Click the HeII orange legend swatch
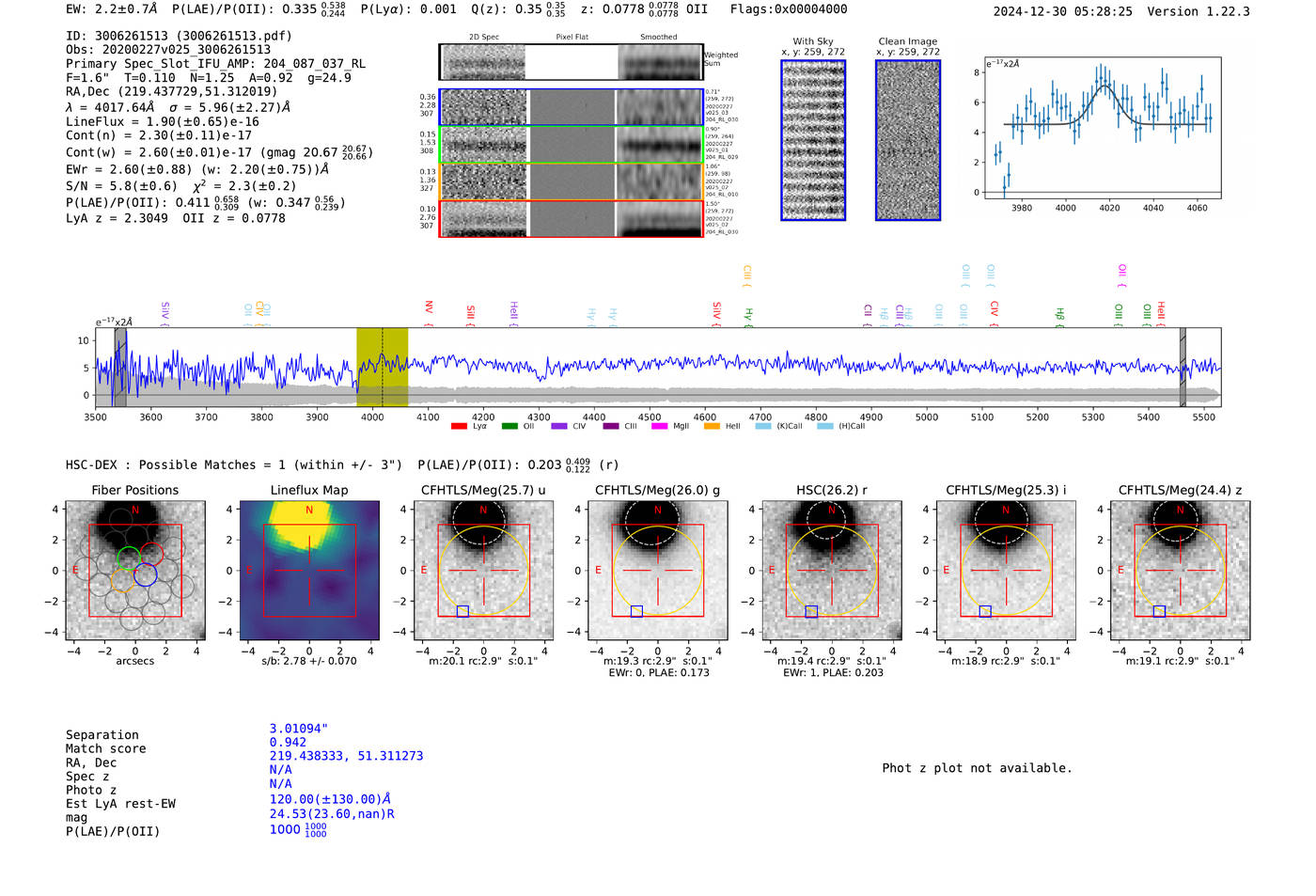This screenshot has height=896, width=1316. (x=712, y=426)
